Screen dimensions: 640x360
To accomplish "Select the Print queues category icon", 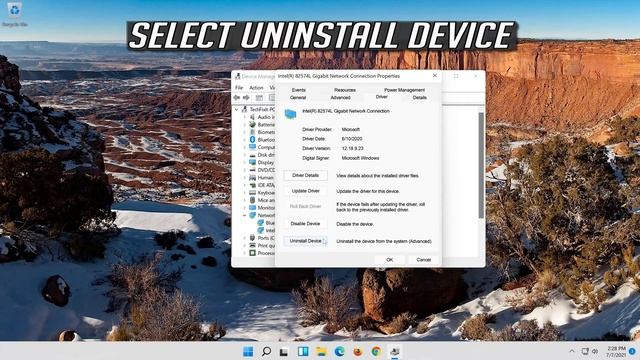I will click(x=253, y=245).
